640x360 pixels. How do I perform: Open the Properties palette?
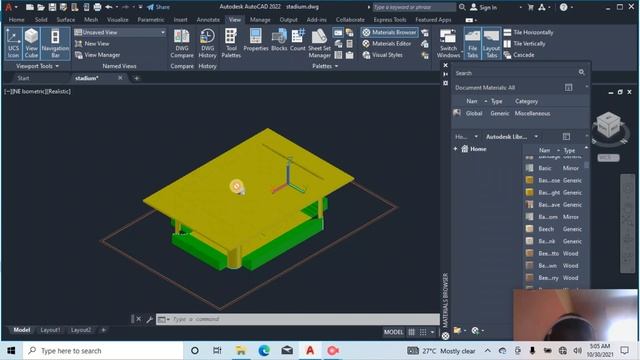(x=256, y=40)
